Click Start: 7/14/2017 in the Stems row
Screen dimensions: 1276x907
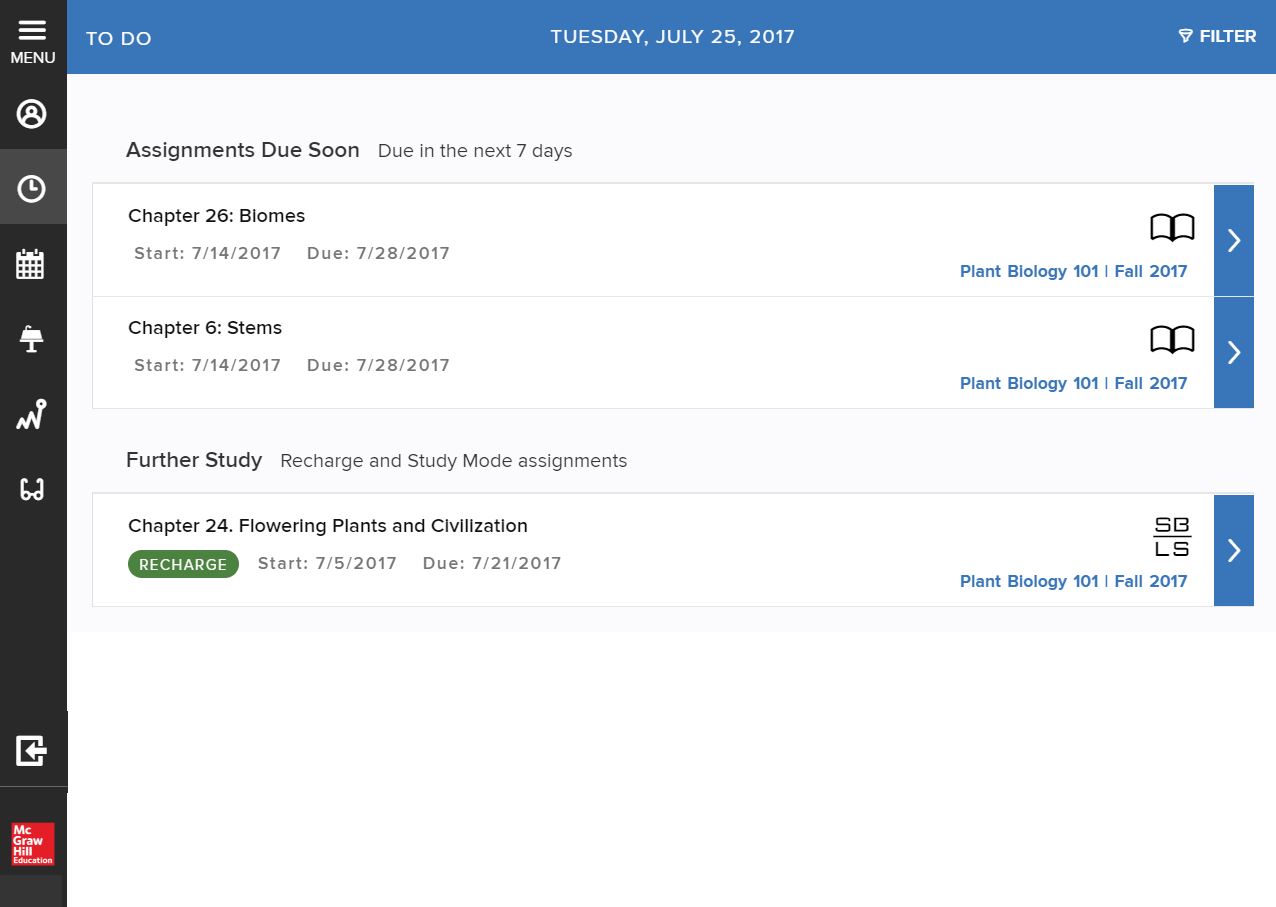[x=208, y=365]
